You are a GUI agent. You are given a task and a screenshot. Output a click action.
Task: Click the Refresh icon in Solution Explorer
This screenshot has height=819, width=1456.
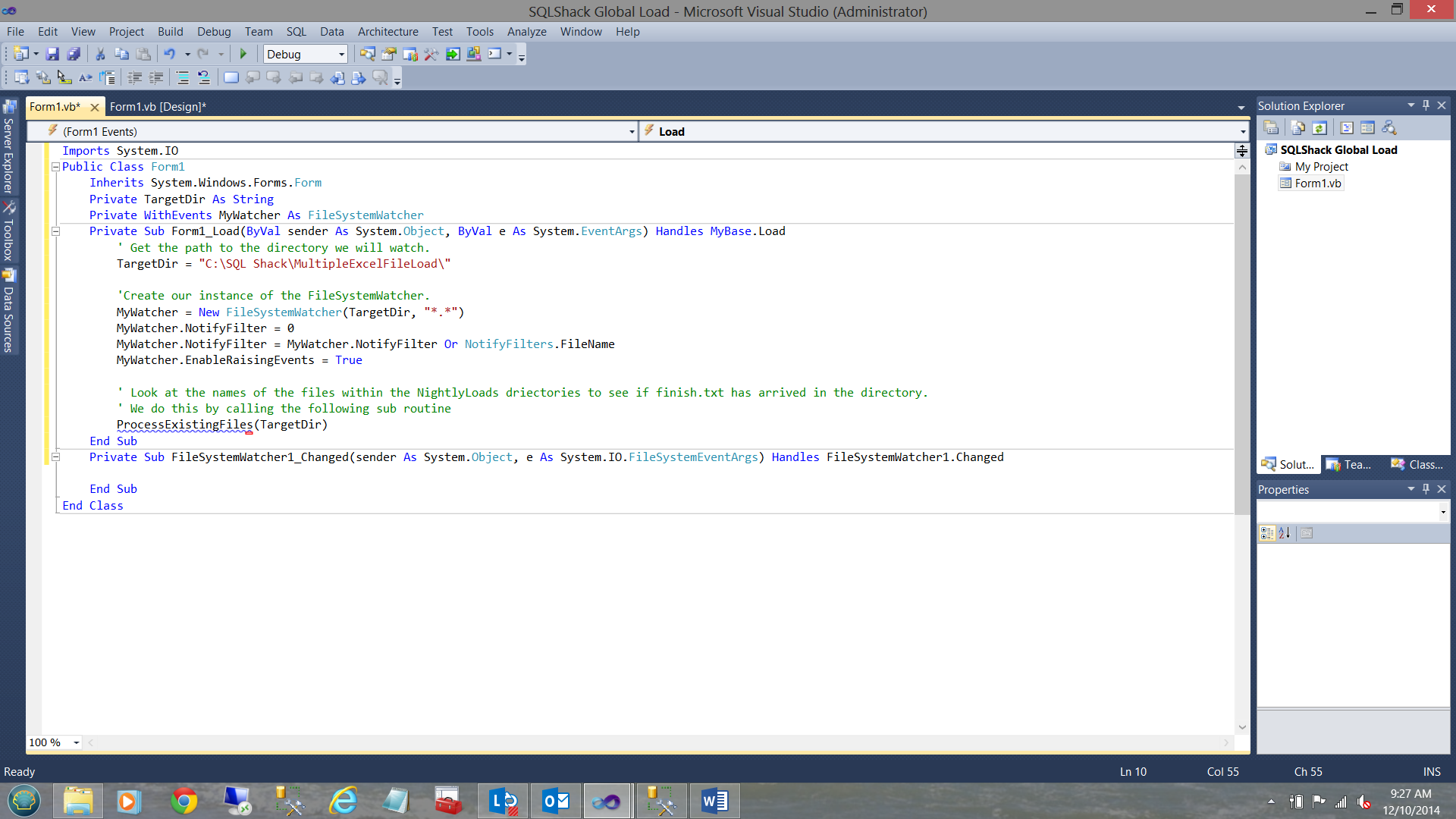click(1319, 127)
